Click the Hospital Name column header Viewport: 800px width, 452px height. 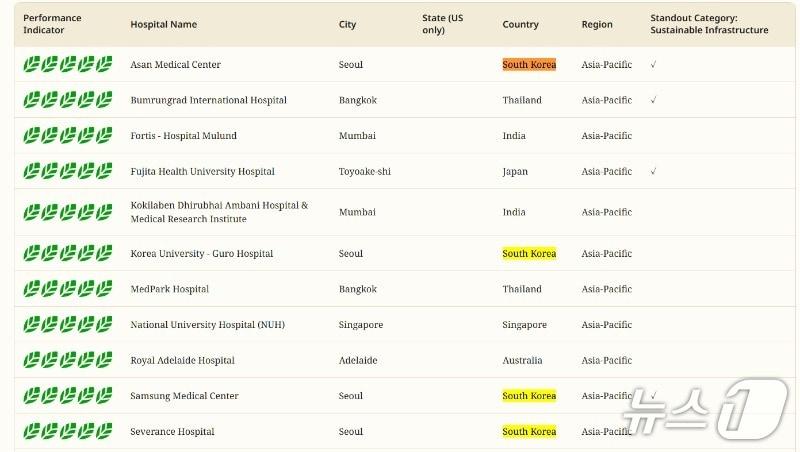click(x=163, y=24)
